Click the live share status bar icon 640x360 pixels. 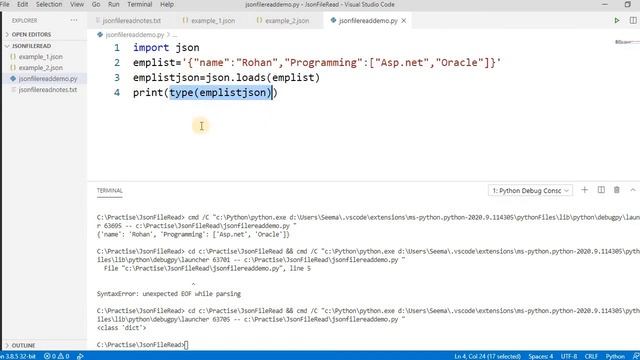pos(80,356)
